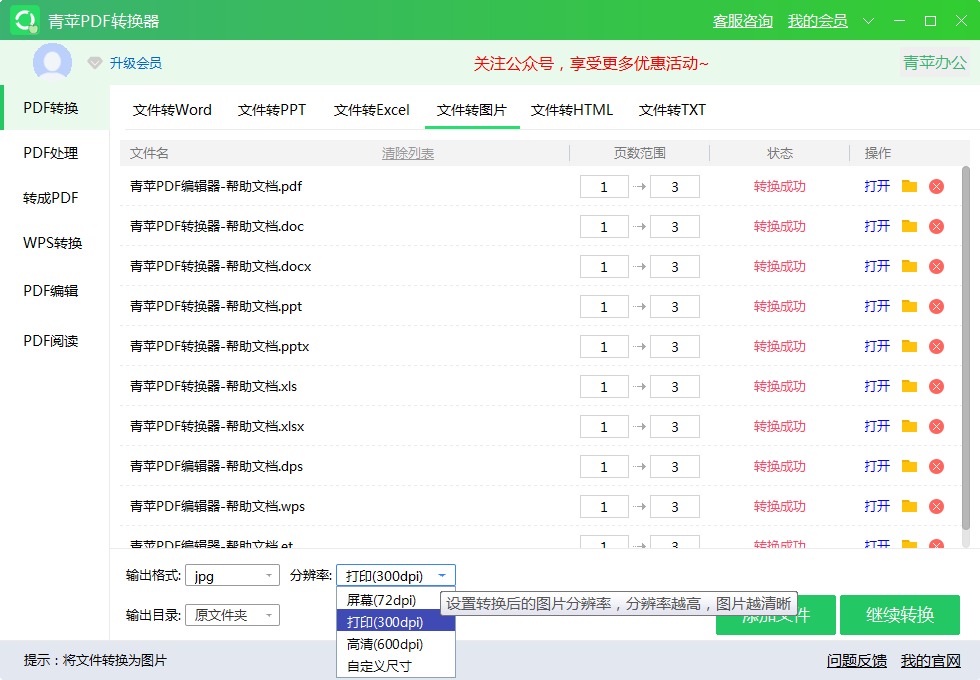Remove 帮助文档.docx with its red delete icon

pyautogui.click(x=936, y=266)
